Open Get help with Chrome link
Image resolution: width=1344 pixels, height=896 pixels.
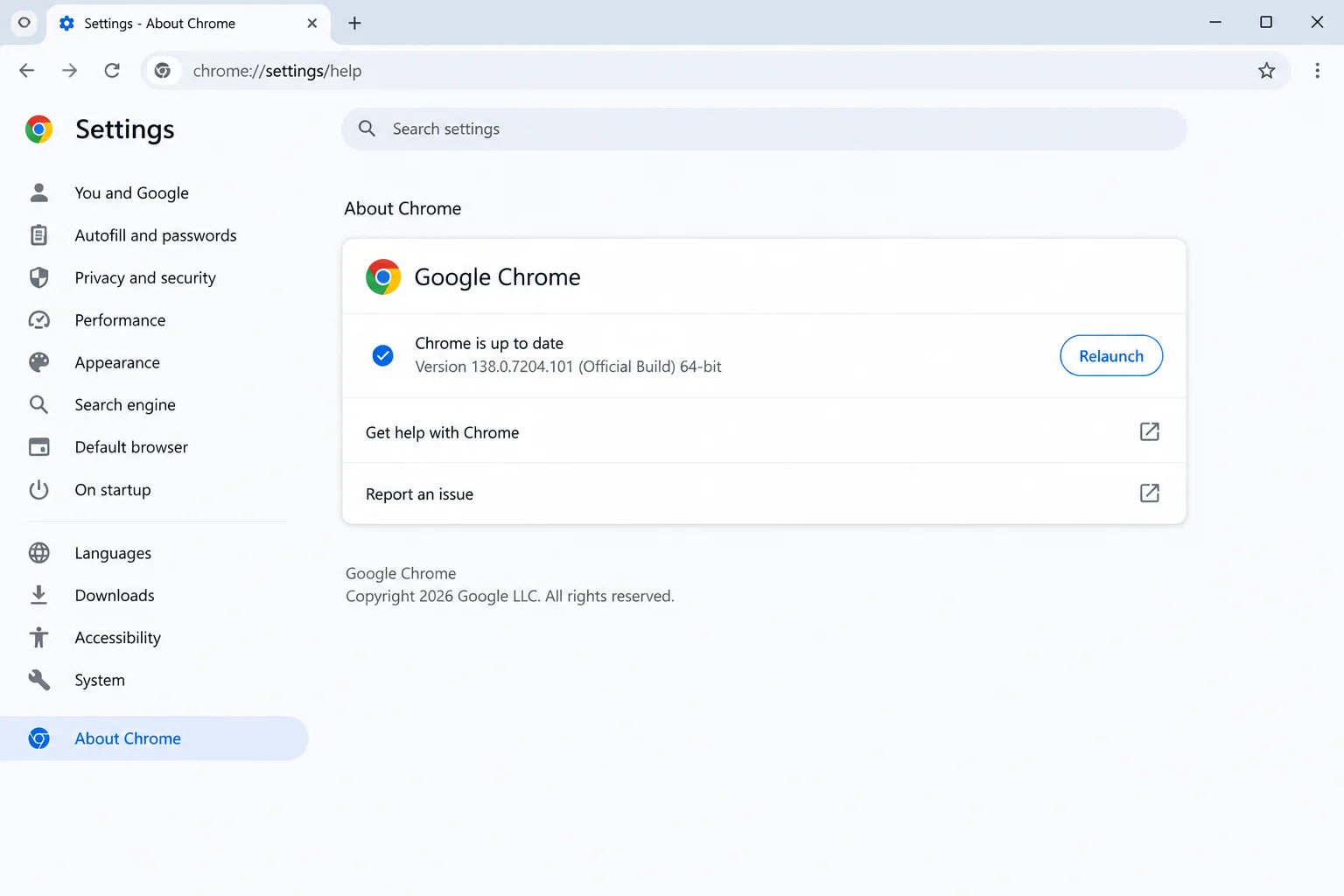tap(764, 431)
